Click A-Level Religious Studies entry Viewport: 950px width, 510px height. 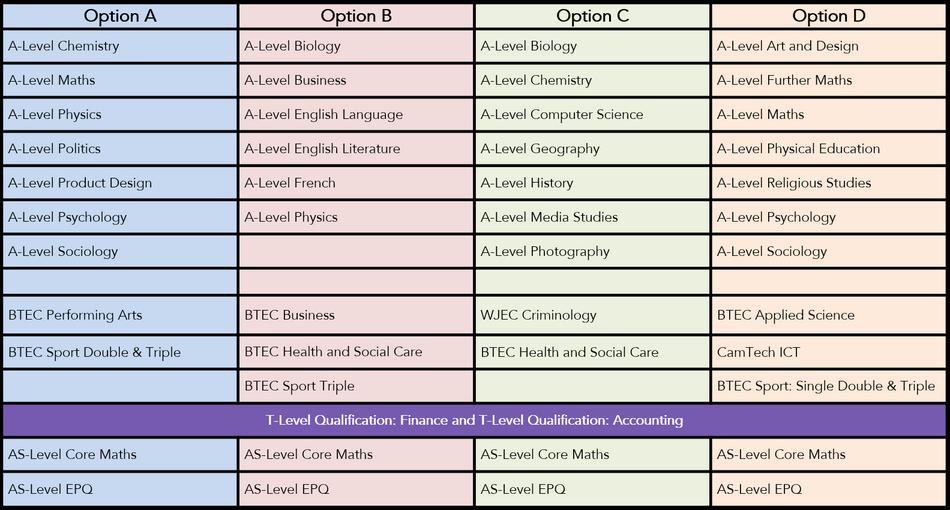click(x=794, y=183)
